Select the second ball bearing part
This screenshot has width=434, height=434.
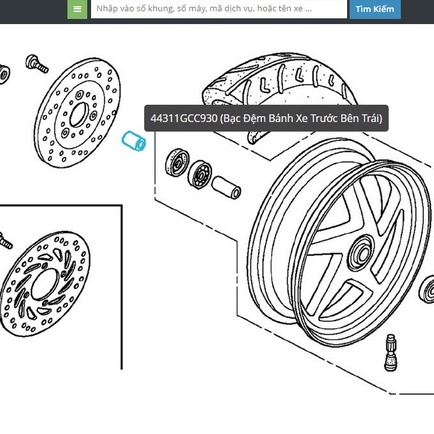[x=199, y=174]
